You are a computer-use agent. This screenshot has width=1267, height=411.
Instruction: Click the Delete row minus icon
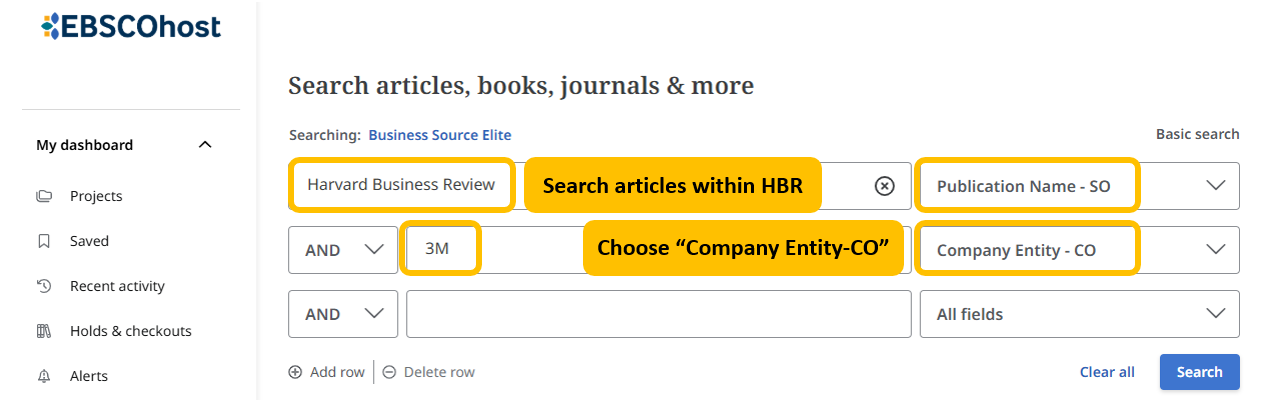[389, 372]
